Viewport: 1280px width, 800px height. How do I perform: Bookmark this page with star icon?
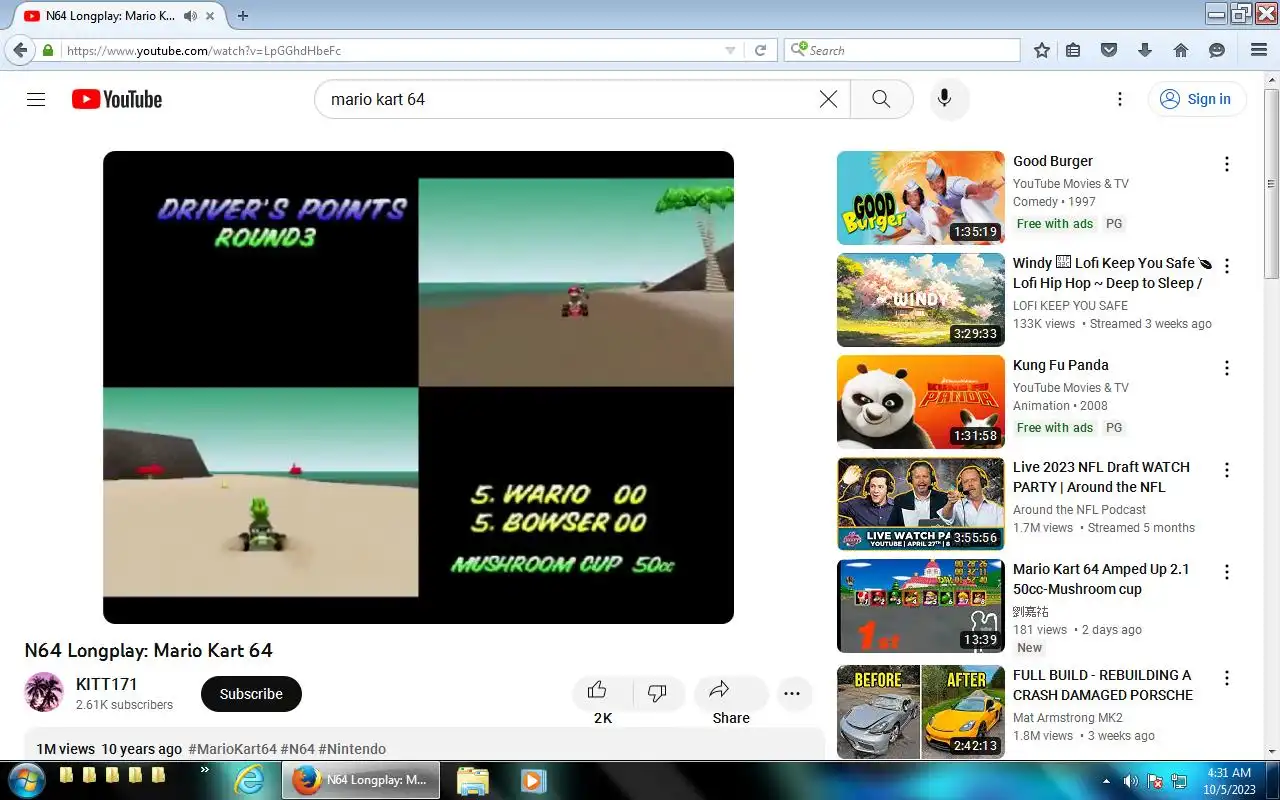[1042, 50]
